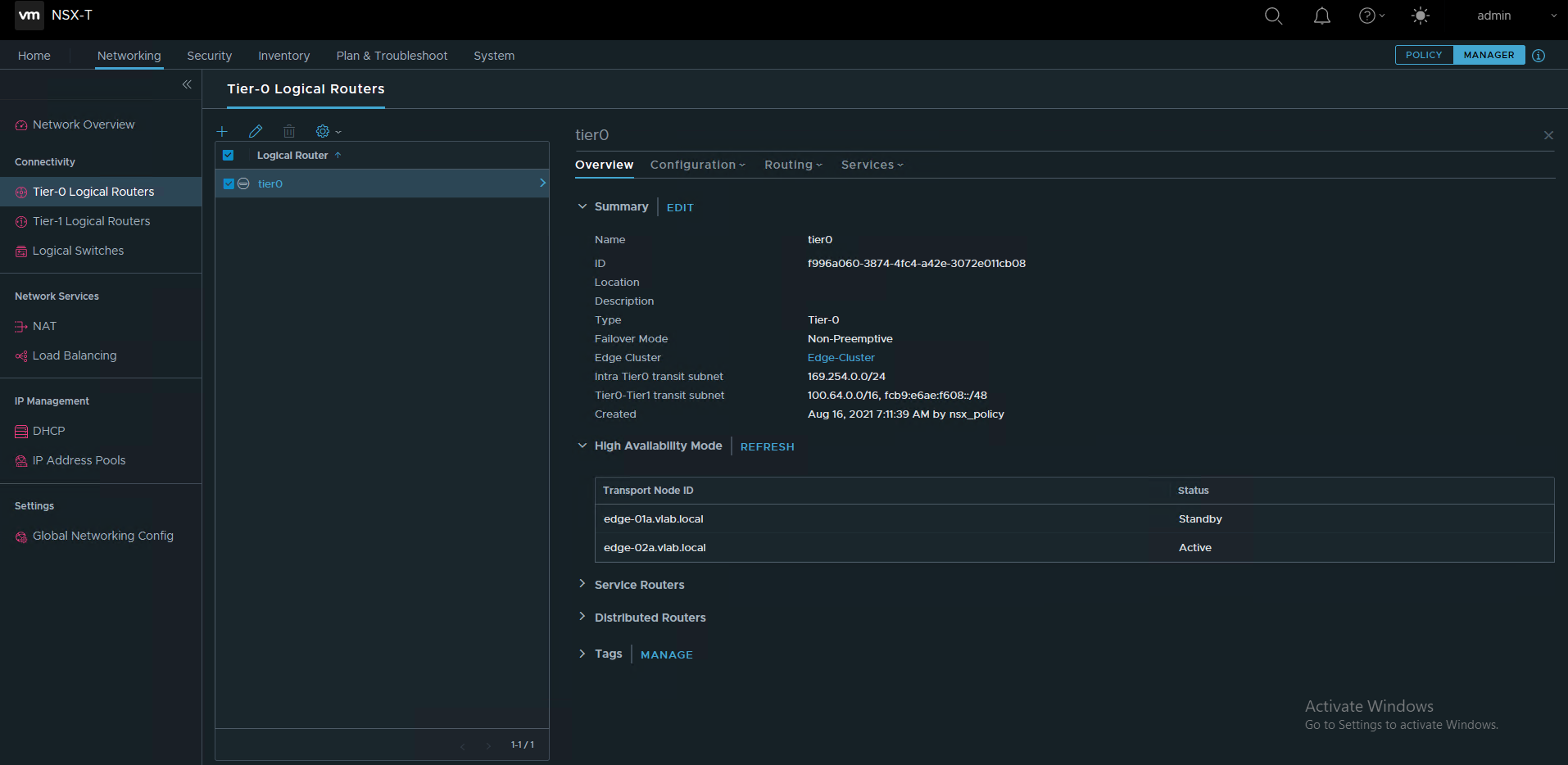Open the help question mark menu
Image resolution: width=1568 pixels, height=765 pixels.
coord(1371,16)
